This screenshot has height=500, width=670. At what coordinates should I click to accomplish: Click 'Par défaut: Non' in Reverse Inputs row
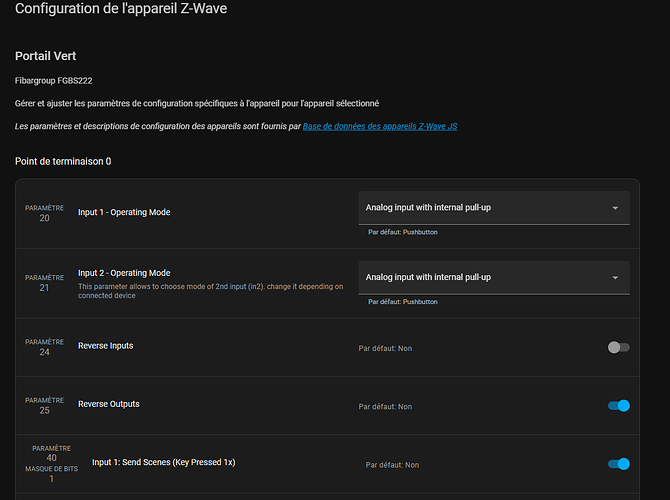click(x=385, y=348)
